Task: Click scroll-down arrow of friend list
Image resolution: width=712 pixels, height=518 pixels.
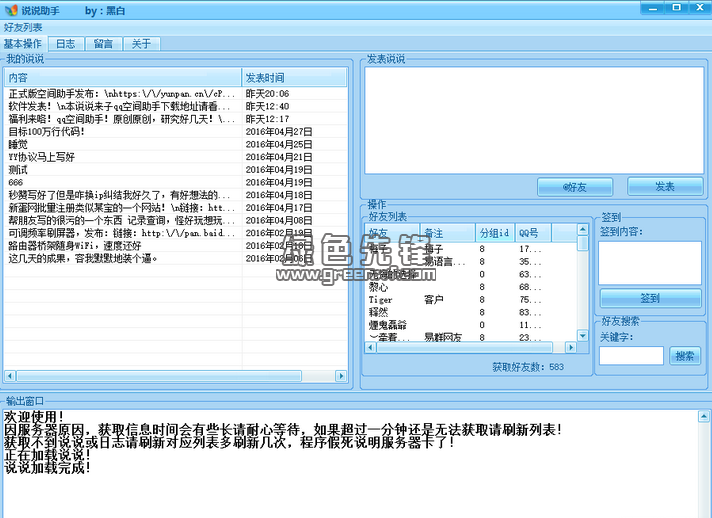Action: [583, 335]
